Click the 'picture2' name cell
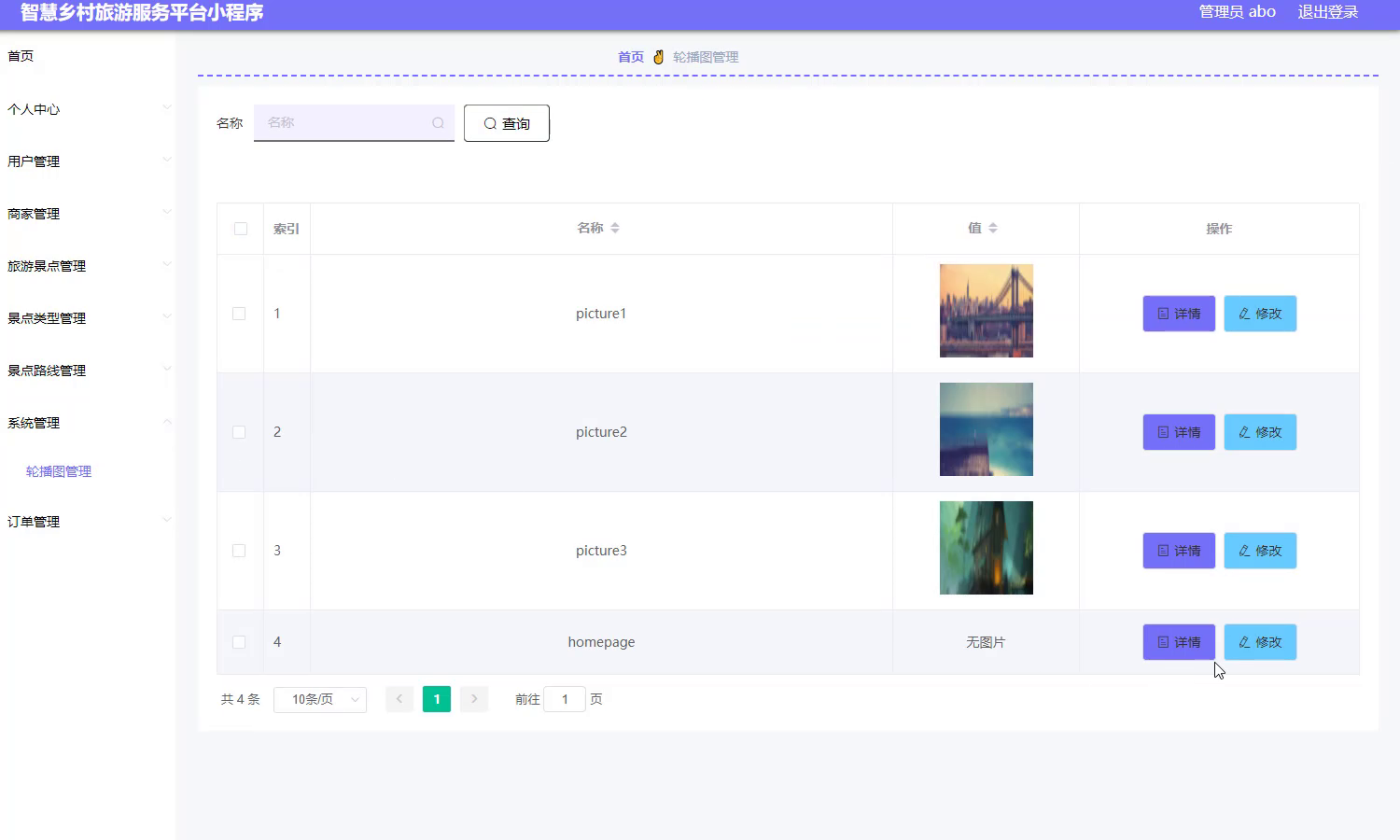This screenshot has width=1400, height=840. 601,432
